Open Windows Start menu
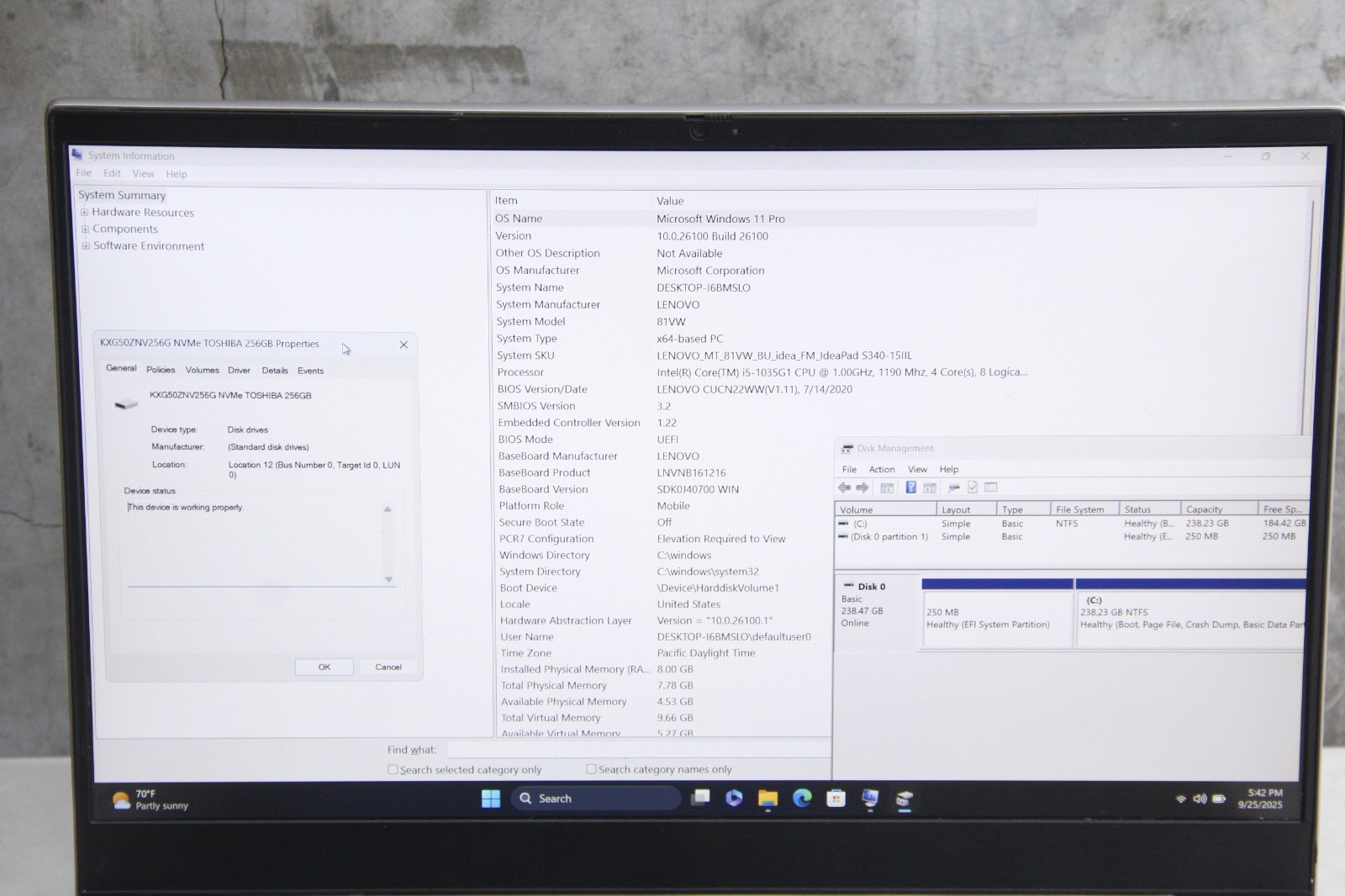 [x=491, y=798]
